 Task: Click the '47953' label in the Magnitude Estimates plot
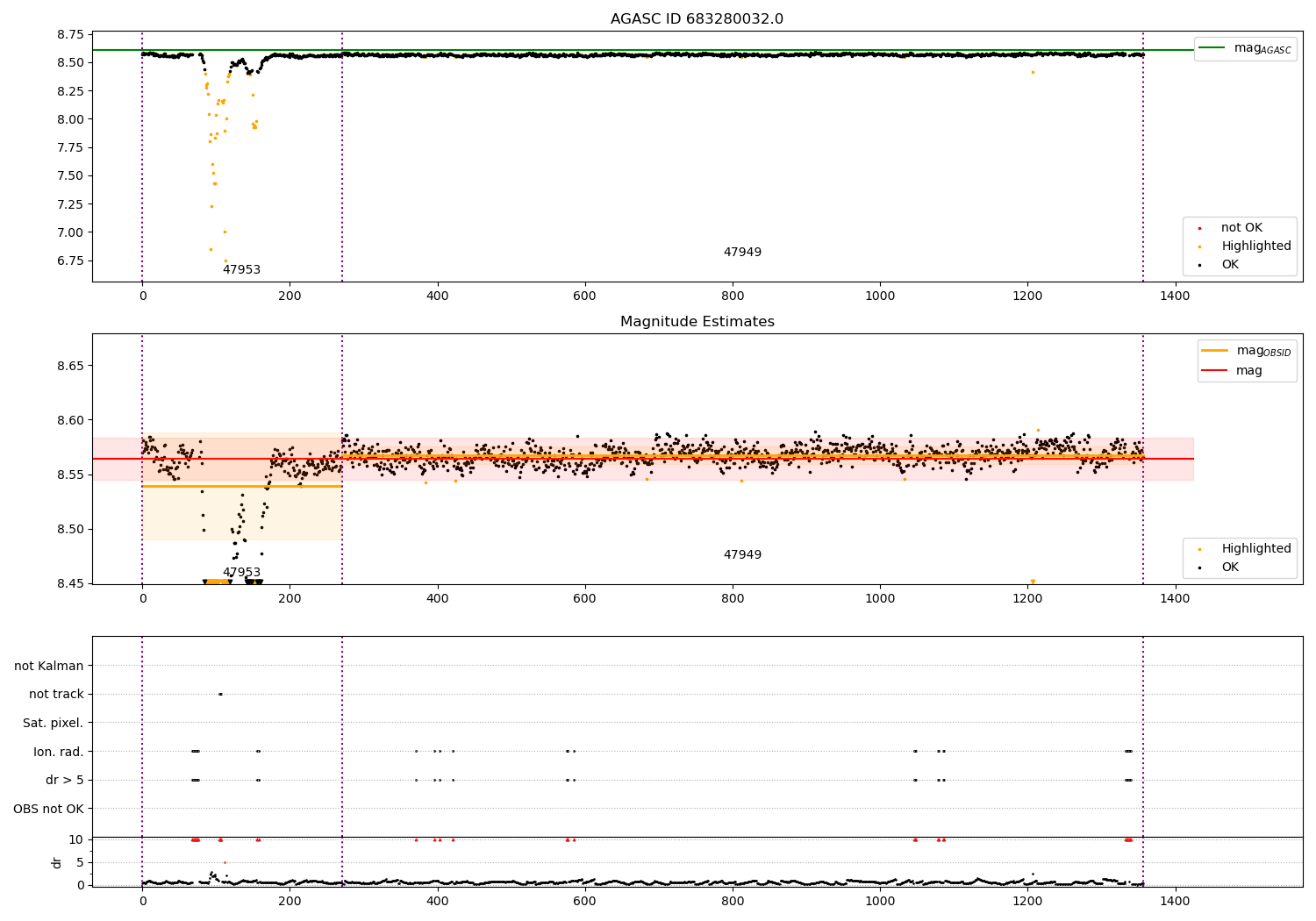pyautogui.click(x=241, y=573)
